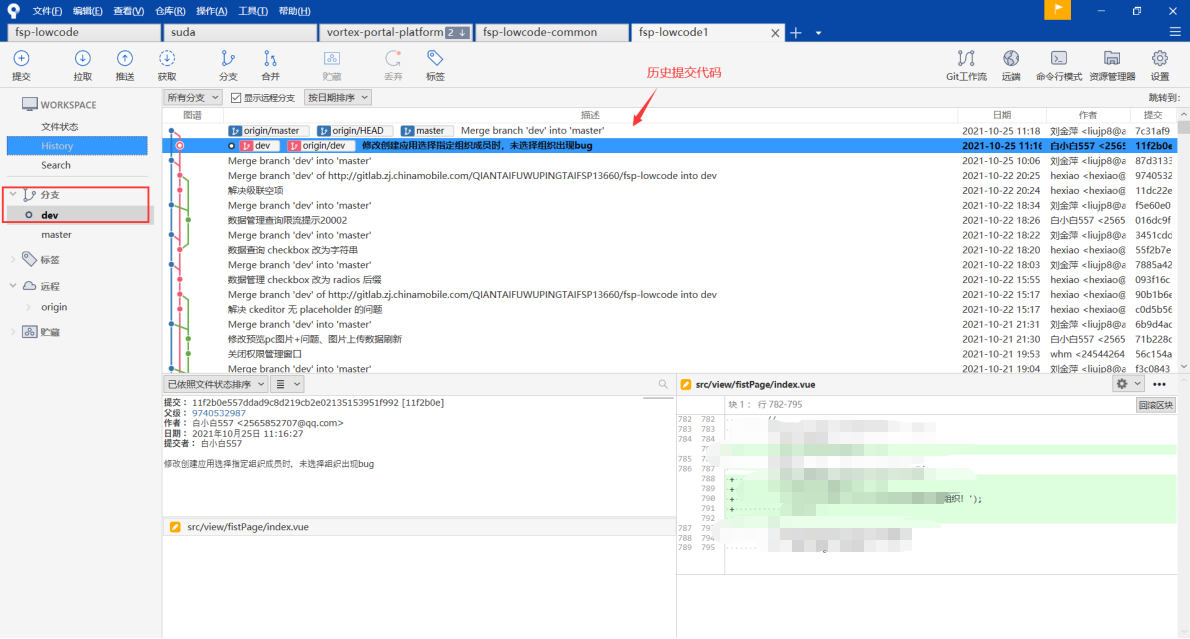Screen dimensions: 1190x639
Task: Click the search magnifier in file list panel
Action: click(x=663, y=384)
